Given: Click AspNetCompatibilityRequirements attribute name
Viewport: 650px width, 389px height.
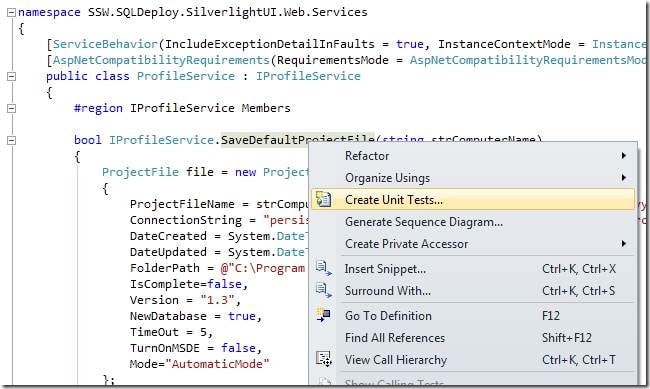Looking at the screenshot, I should (161, 60).
